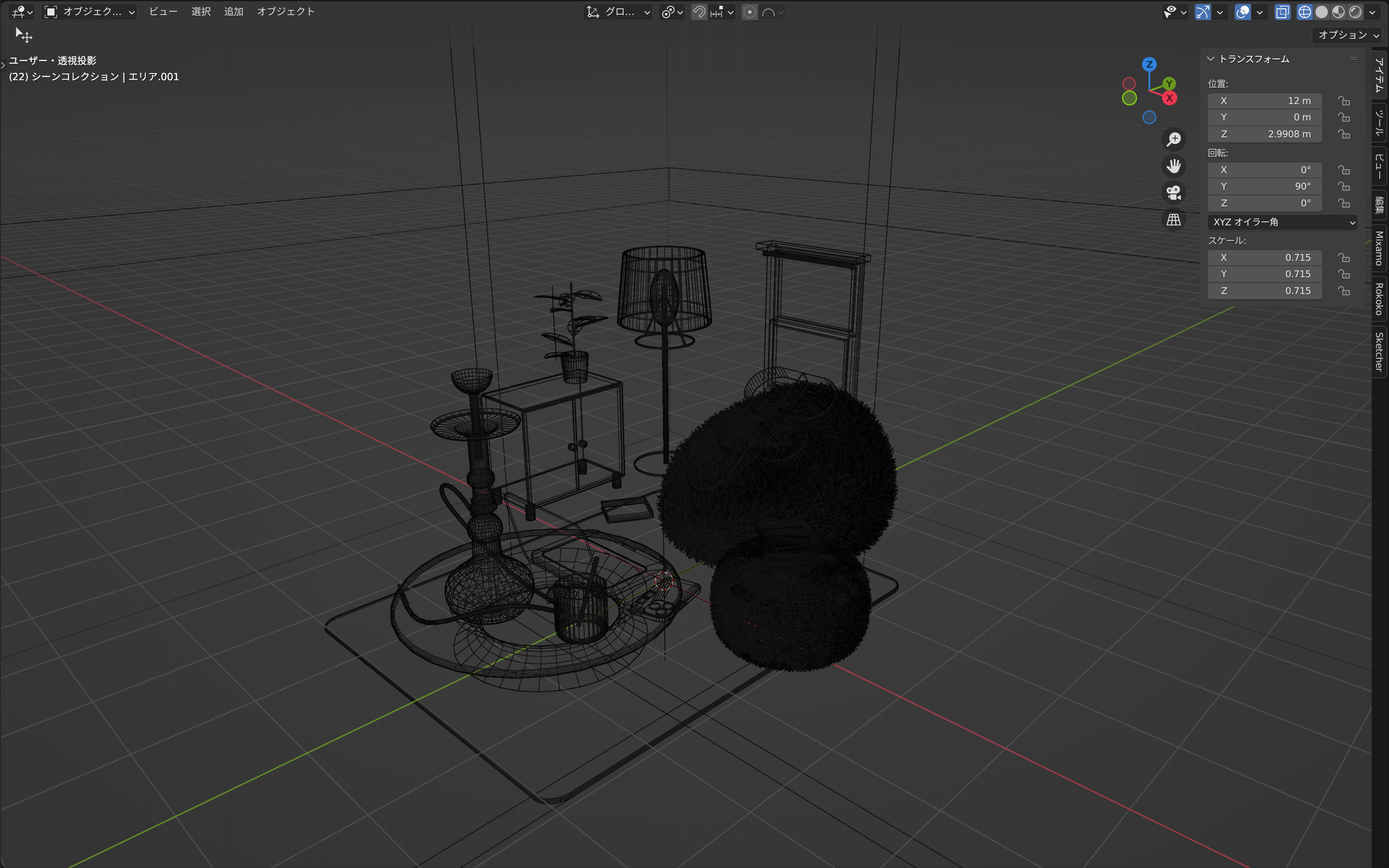
Task: Switch to the Rokoko sidebar tab
Action: pyautogui.click(x=1379, y=298)
